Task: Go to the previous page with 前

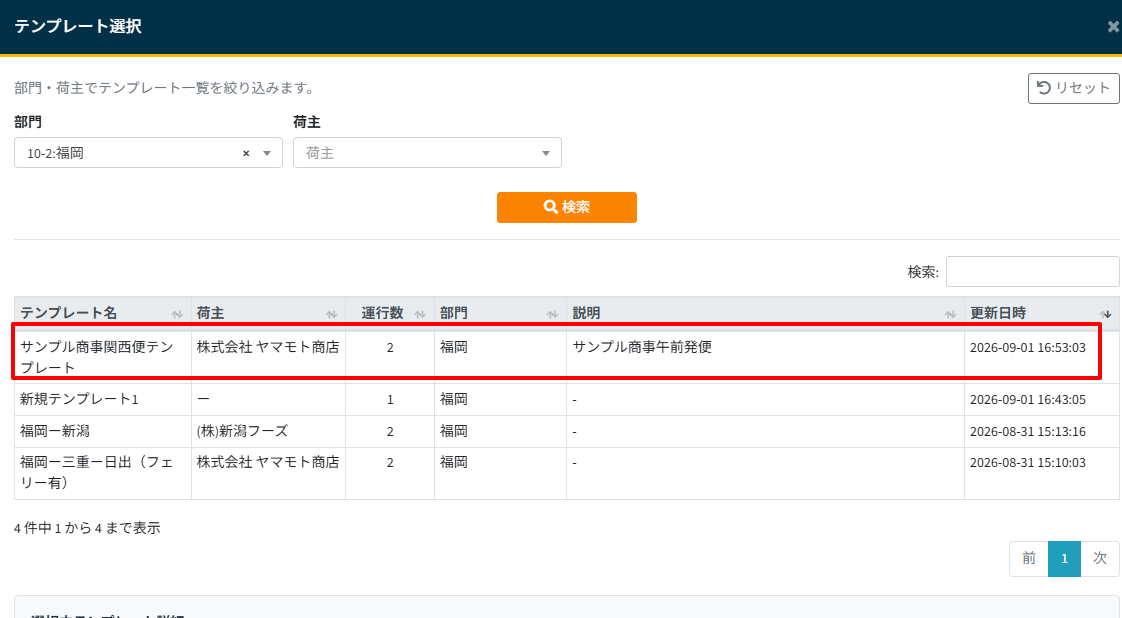Action: 1029,559
